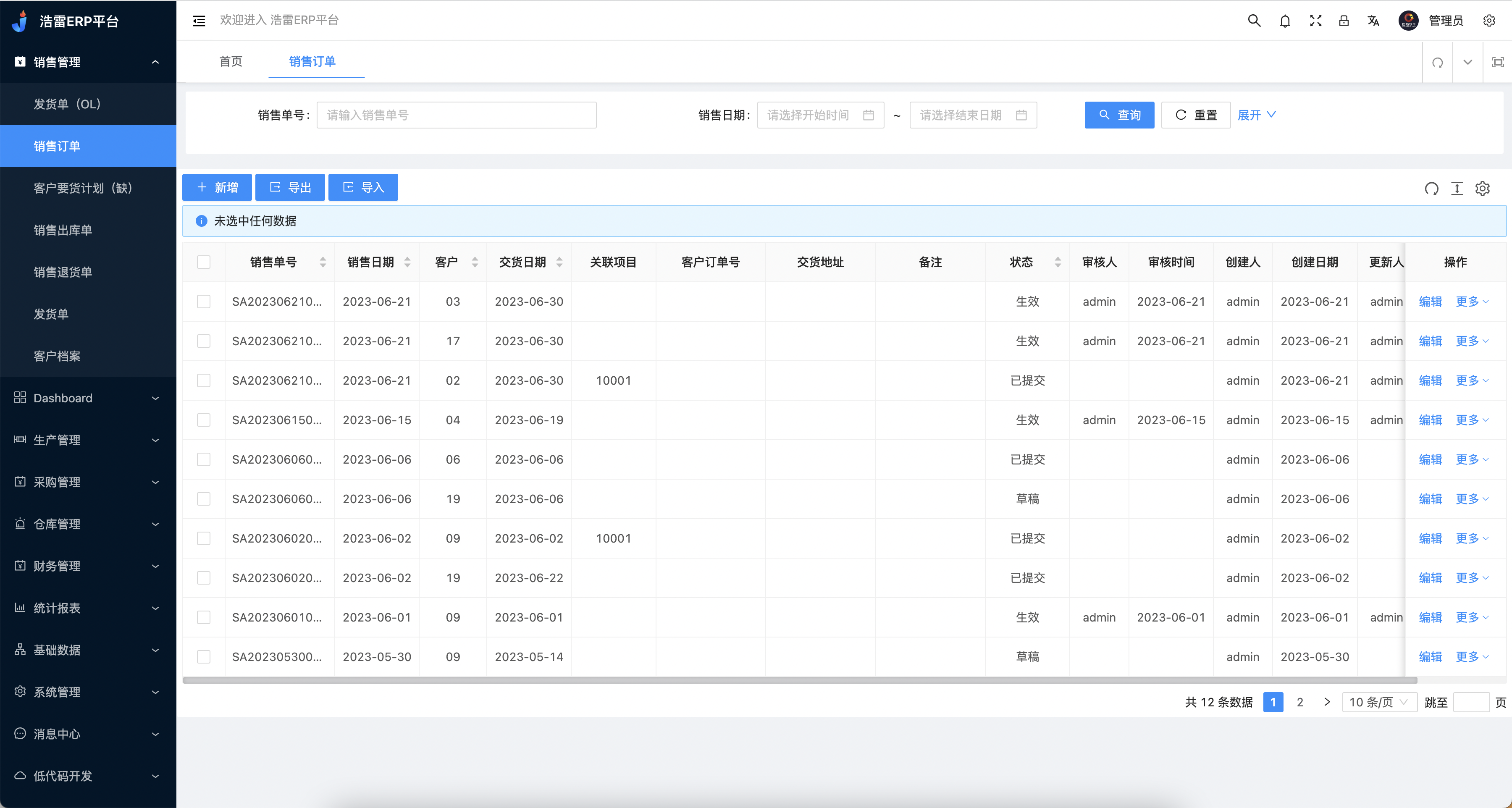Check the row with customer 02
This screenshot has height=808, width=1512.
point(204,380)
